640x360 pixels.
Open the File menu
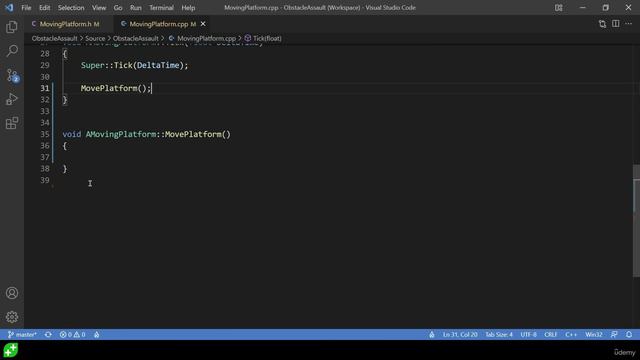26,8
